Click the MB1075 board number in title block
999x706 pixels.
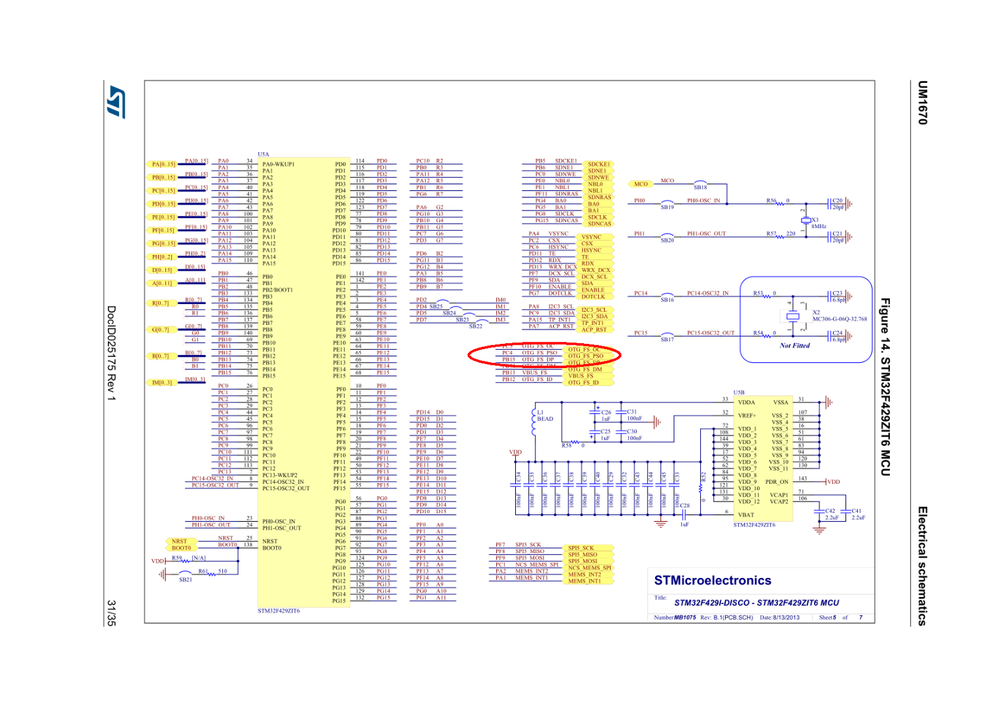(x=685, y=617)
